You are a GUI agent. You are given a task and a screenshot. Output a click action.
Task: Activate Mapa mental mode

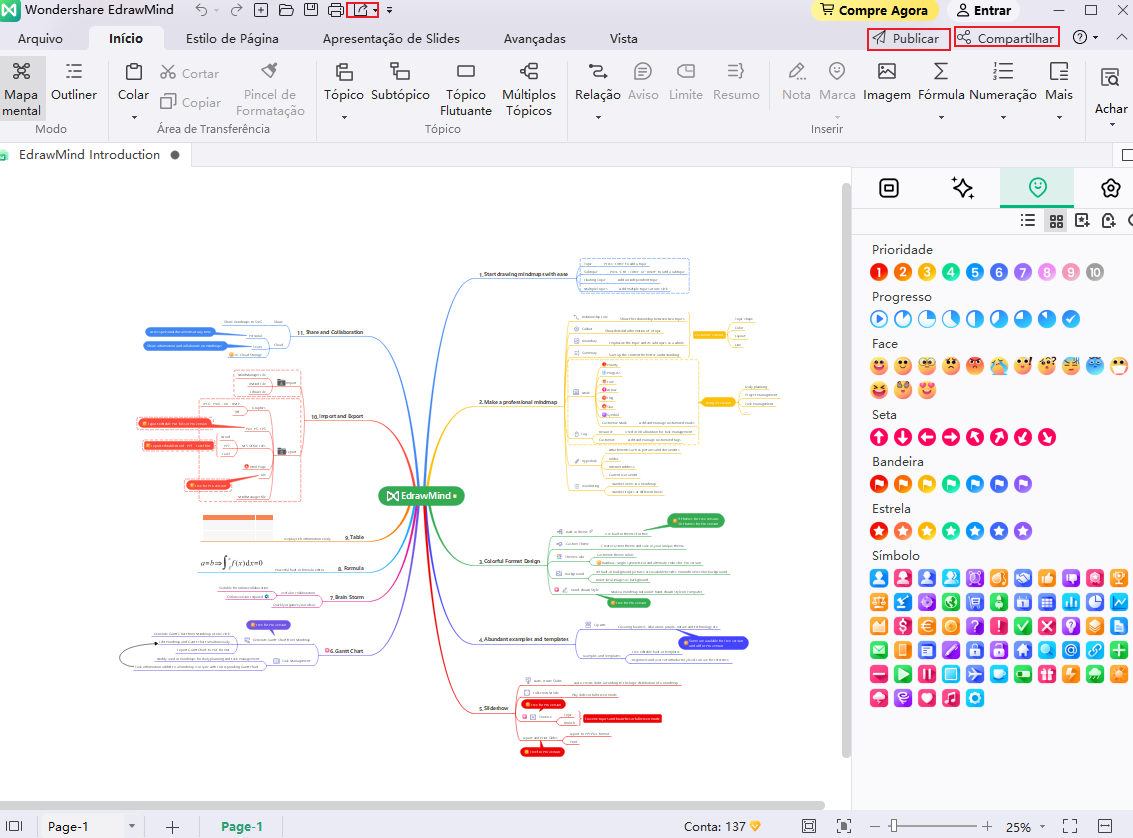point(22,88)
